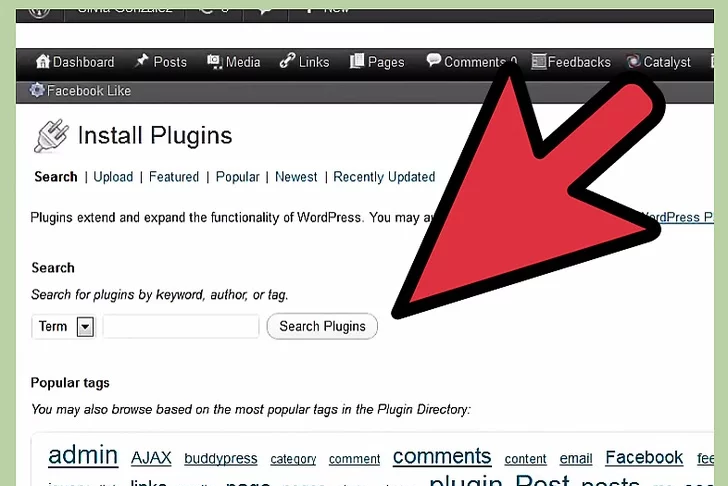Click the Links chain icon
Screen dimensions: 728x486
pyautogui.click(x=287, y=61)
